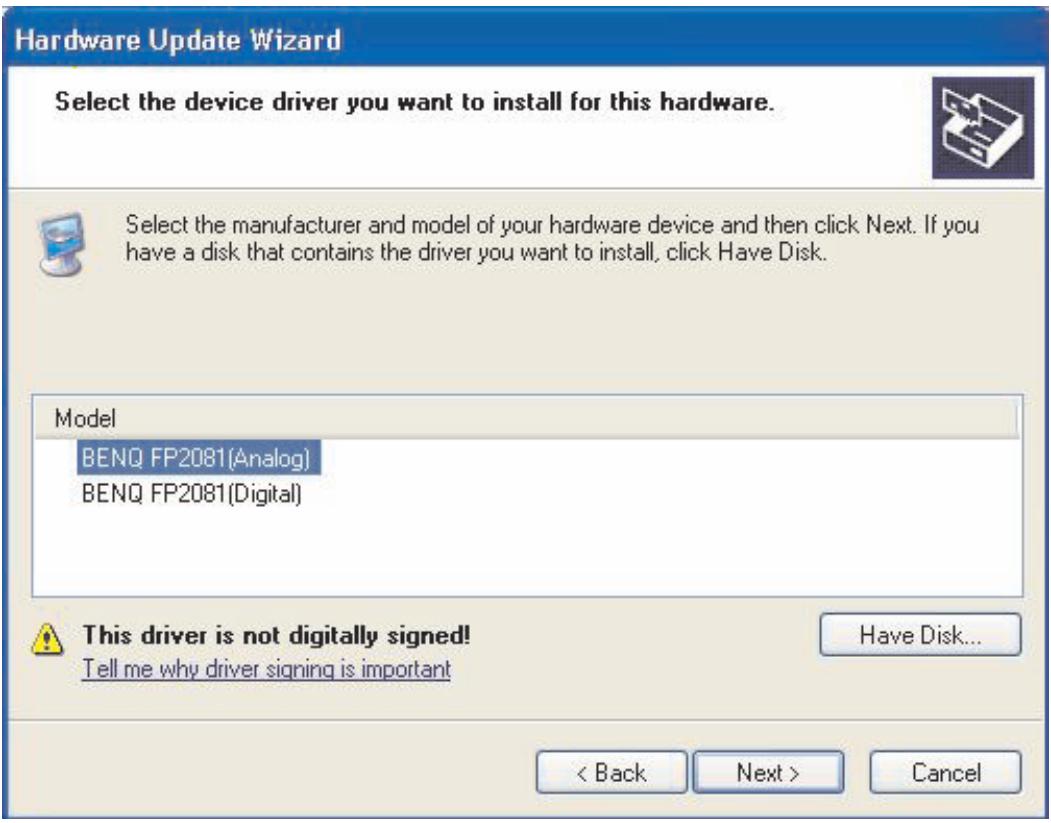
Task: Open 'Tell me why driver signing is important'
Action: pyautogui.click(x=266, y=669)
